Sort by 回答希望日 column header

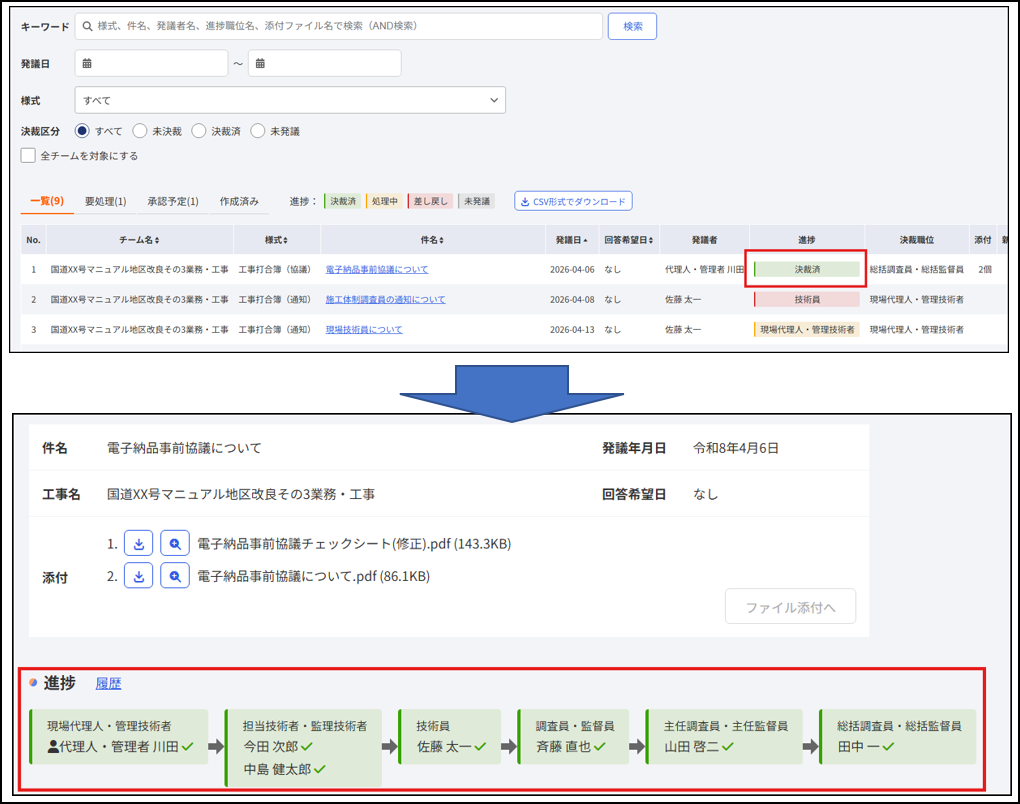(x=628, y=240)
